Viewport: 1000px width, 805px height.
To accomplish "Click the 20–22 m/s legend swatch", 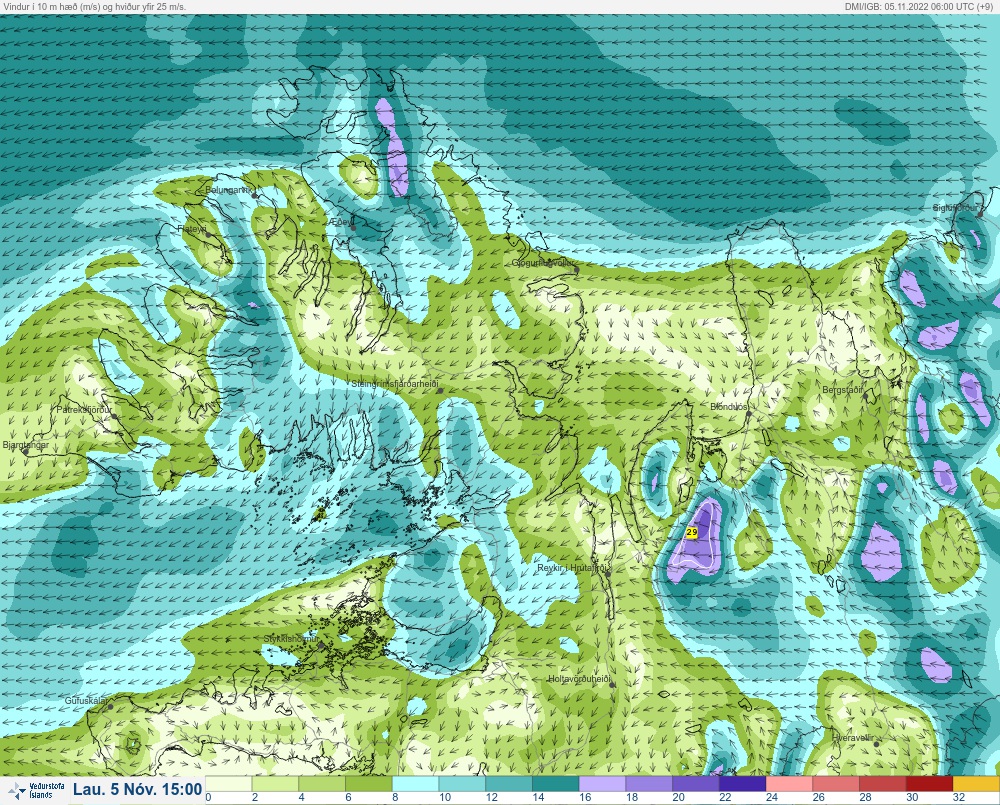I will click(x=696, y=783).
